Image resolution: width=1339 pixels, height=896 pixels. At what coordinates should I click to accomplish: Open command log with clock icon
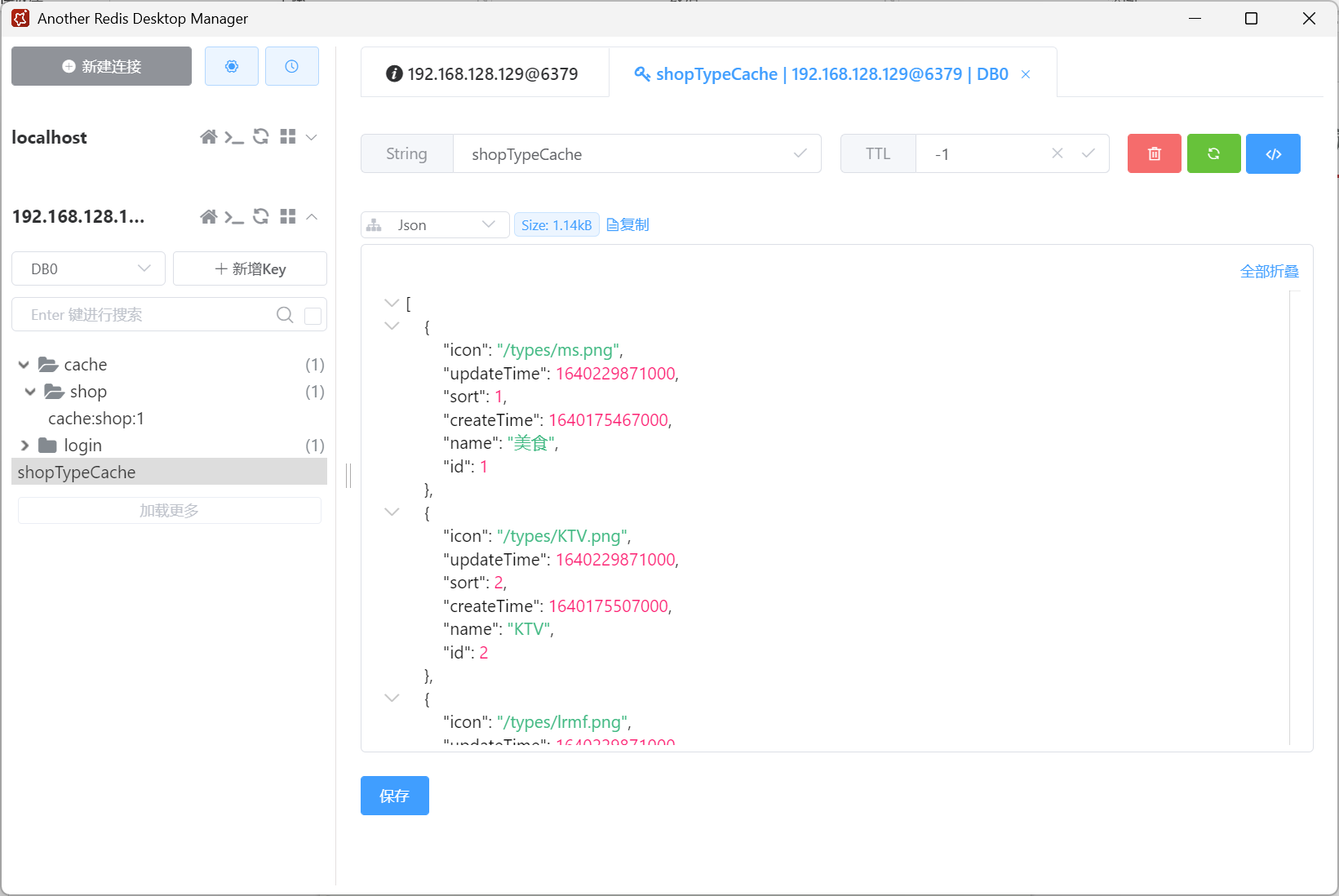(291, 66)
